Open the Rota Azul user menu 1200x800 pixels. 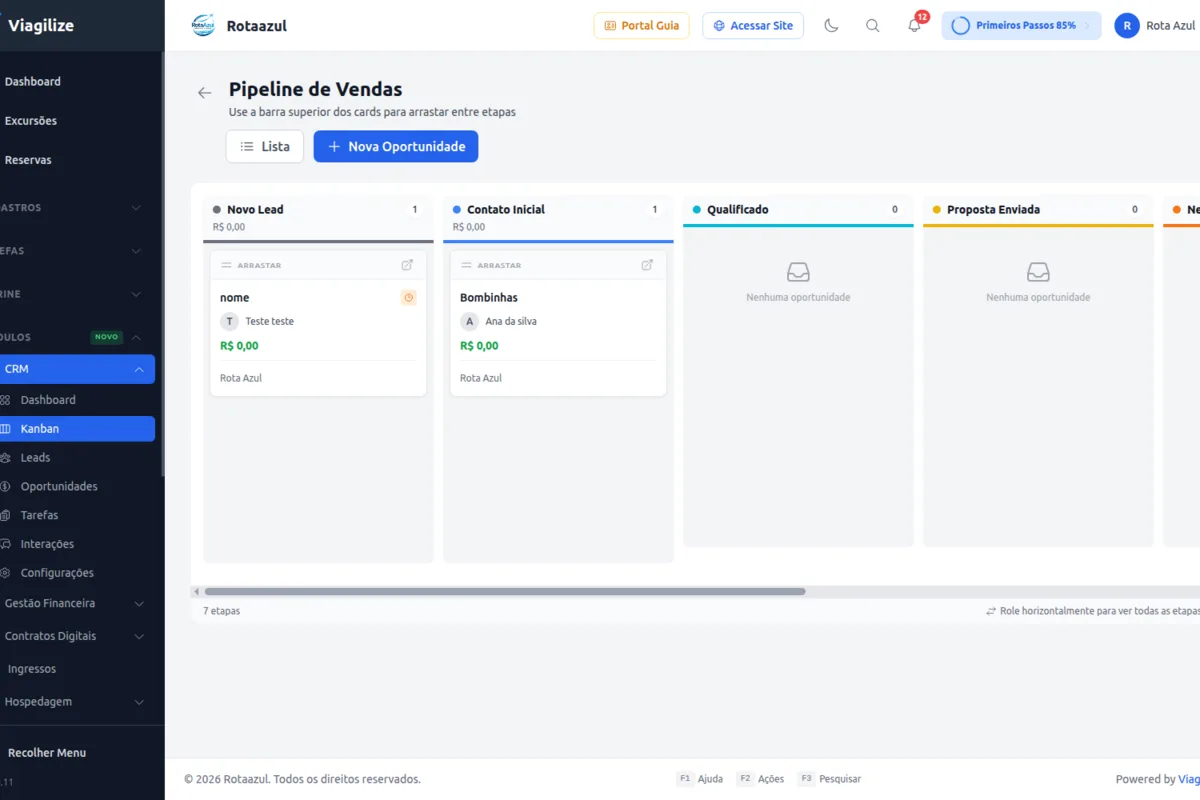click(x=1156, y=26)
